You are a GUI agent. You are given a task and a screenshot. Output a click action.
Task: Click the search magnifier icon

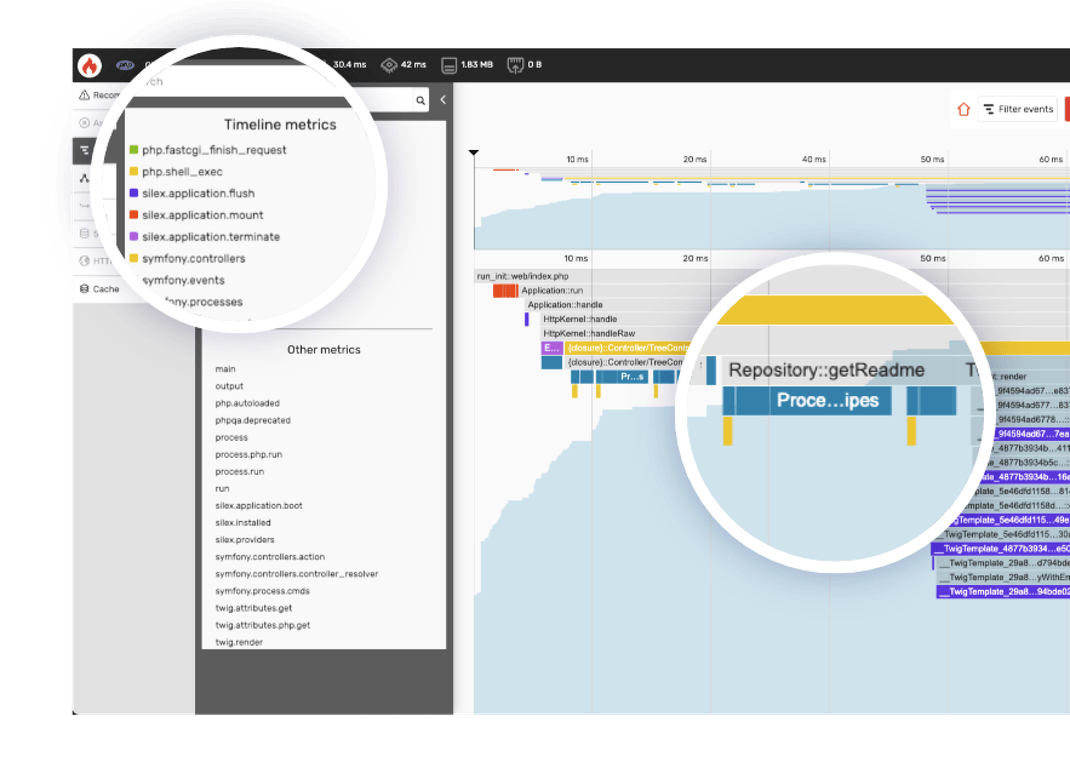(421, 100)
